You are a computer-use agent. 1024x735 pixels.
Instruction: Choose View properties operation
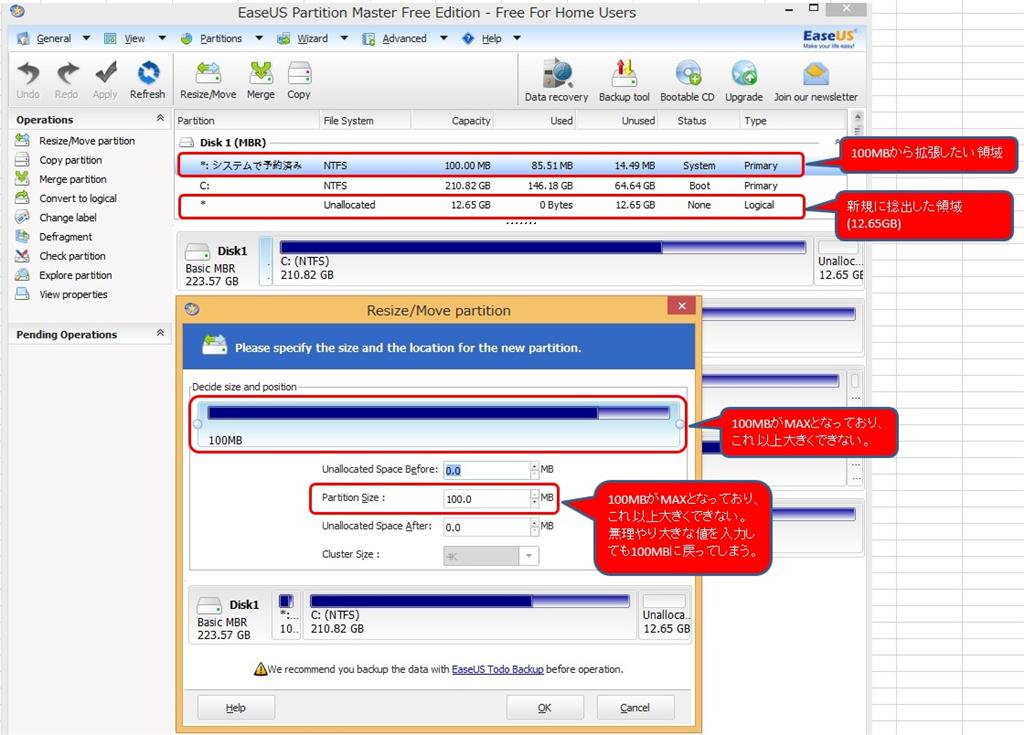[x=73, y=295]
